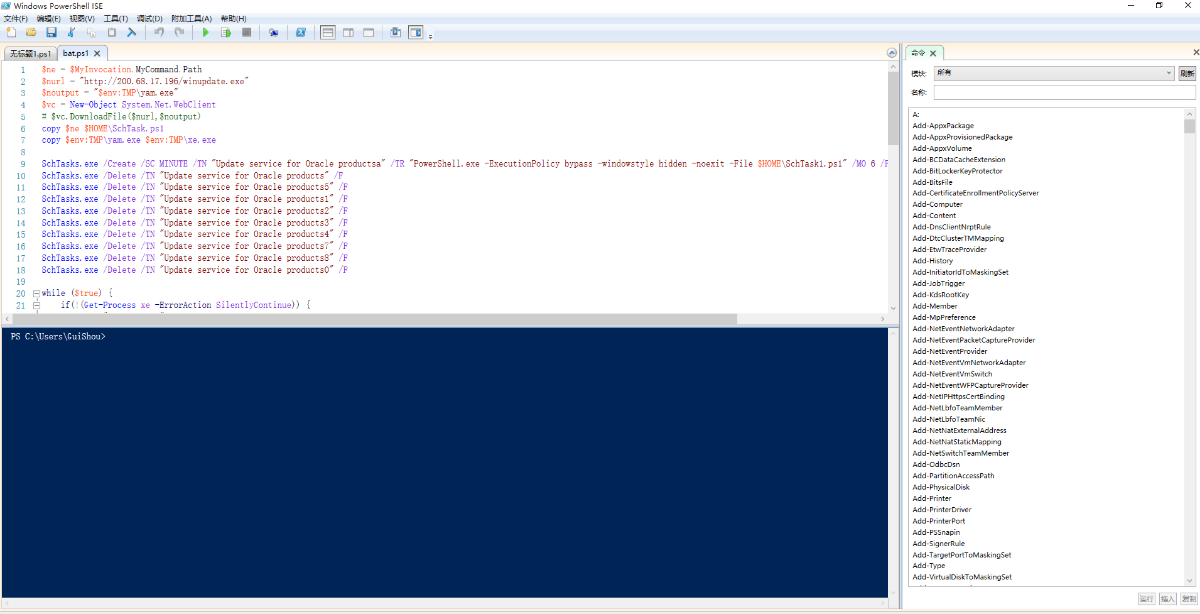Redo the last undone edit
Screen dimensions: 1200x614
(179, 33)
